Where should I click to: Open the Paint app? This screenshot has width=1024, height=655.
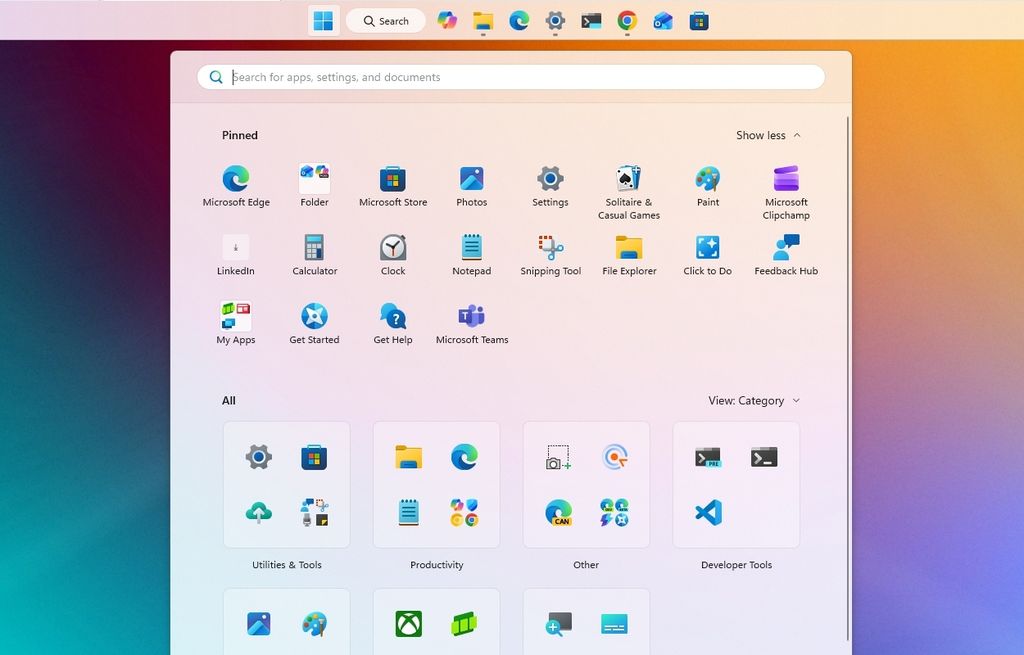pyautogui.click(x=707, y=186)
